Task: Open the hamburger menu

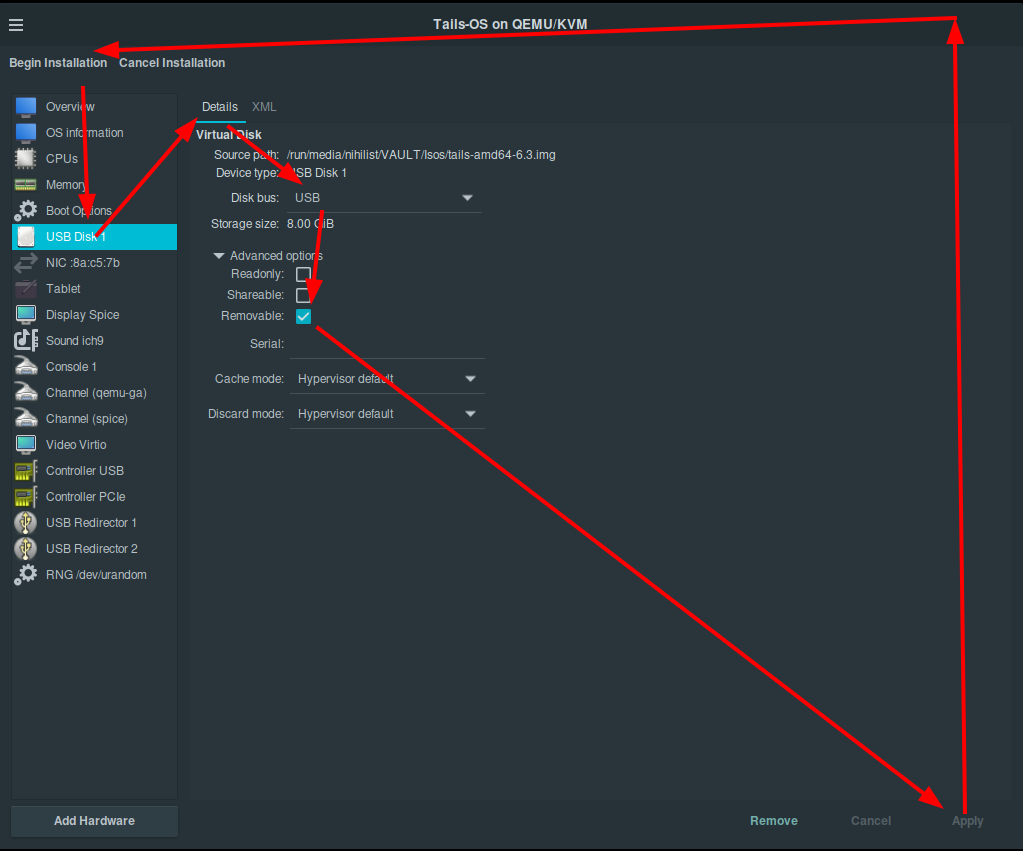Action: 16,25
